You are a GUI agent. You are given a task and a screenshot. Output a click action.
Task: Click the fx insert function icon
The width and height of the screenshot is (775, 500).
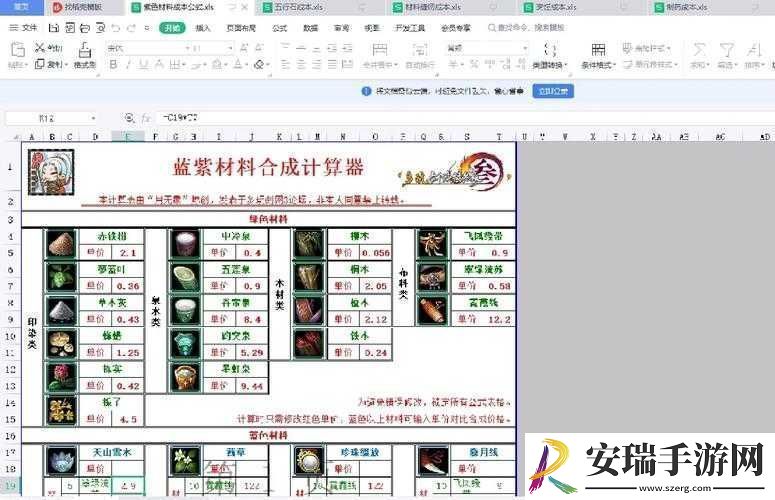[x=146, y=118]
